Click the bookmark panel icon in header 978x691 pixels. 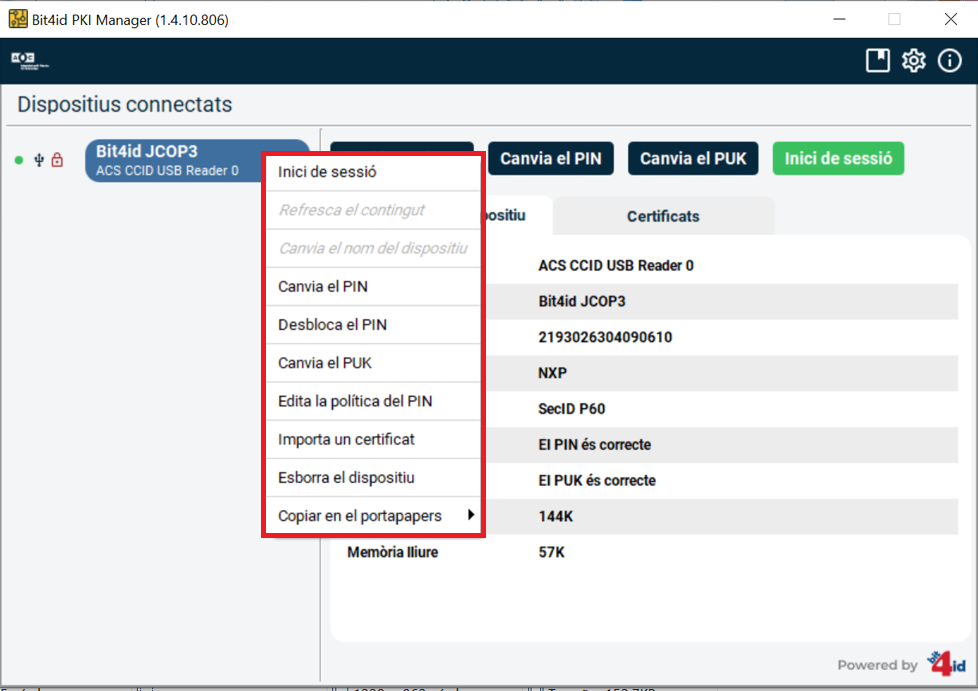tap(878, 60)
